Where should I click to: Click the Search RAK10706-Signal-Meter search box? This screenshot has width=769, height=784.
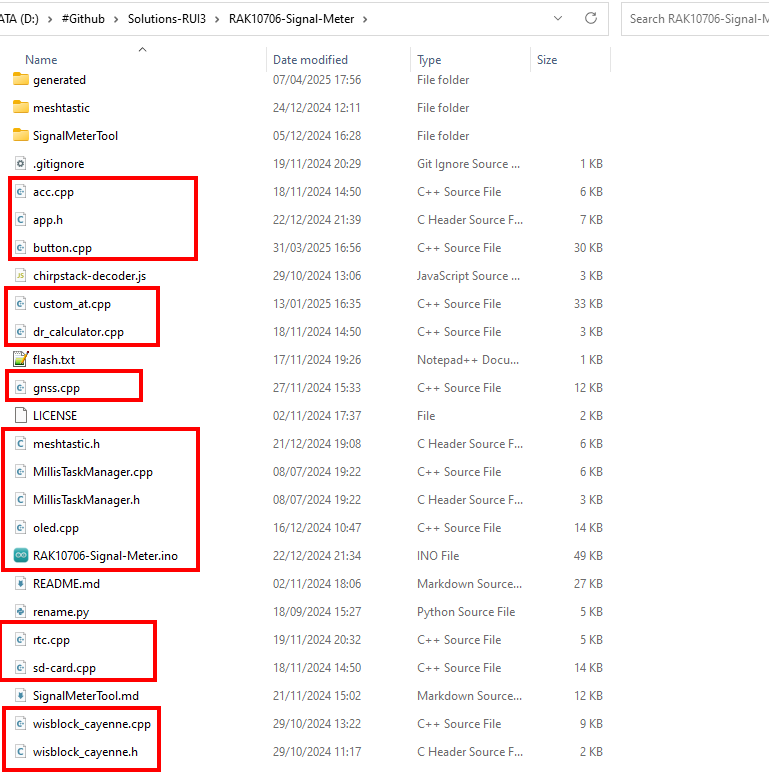[697, 18]
